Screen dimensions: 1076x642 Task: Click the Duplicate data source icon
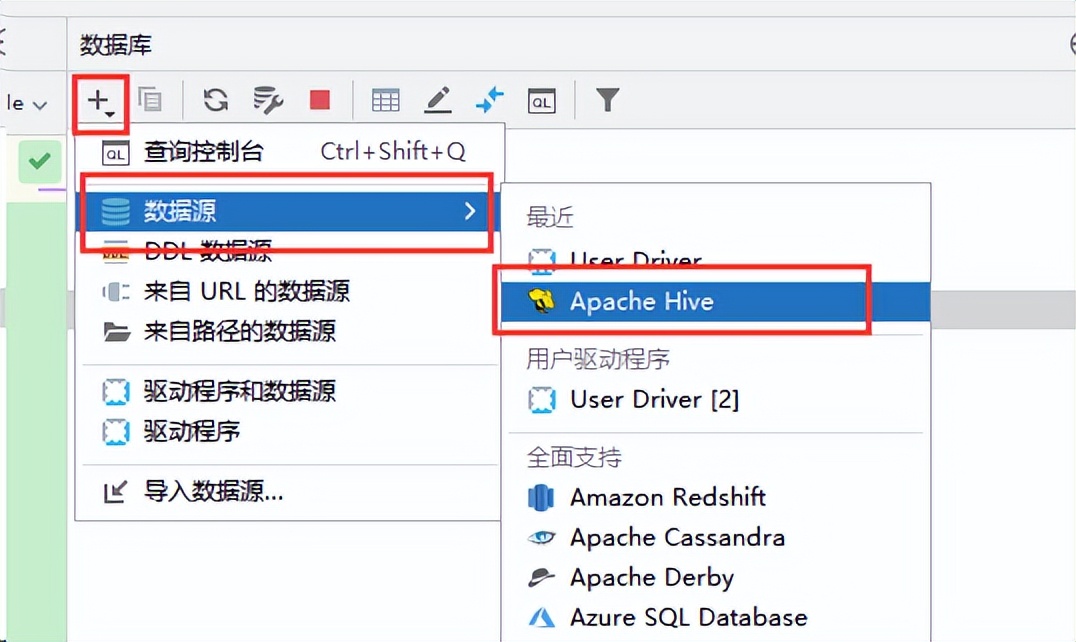150,100
